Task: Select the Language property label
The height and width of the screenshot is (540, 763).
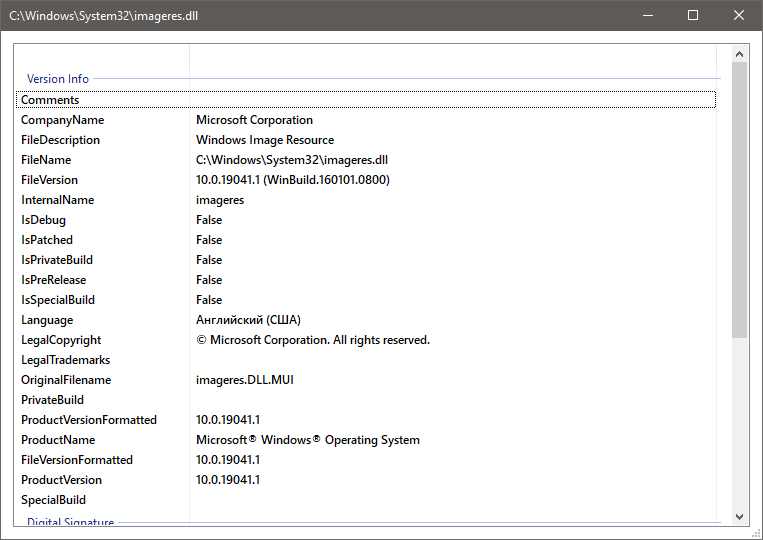Action: [x=47, y=320]
